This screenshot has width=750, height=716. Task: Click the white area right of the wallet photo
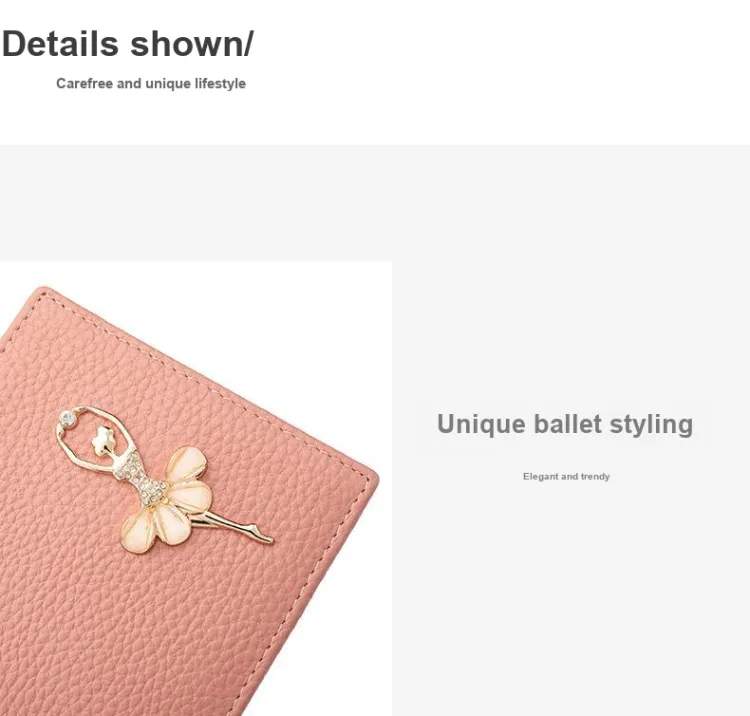569,598
